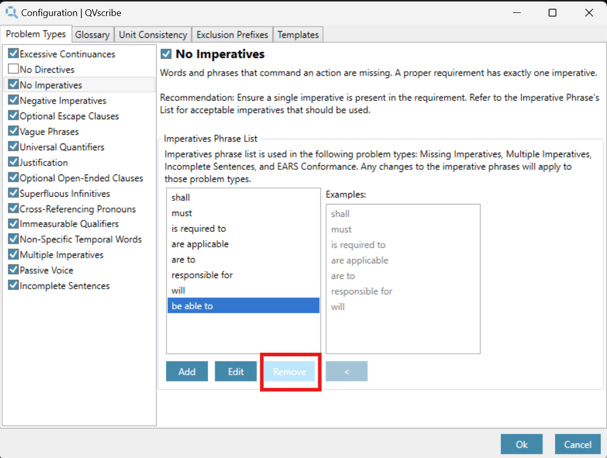
Task: Toggle the Immeasurable Qualifiers checkbox
Action: pos(13,223)
